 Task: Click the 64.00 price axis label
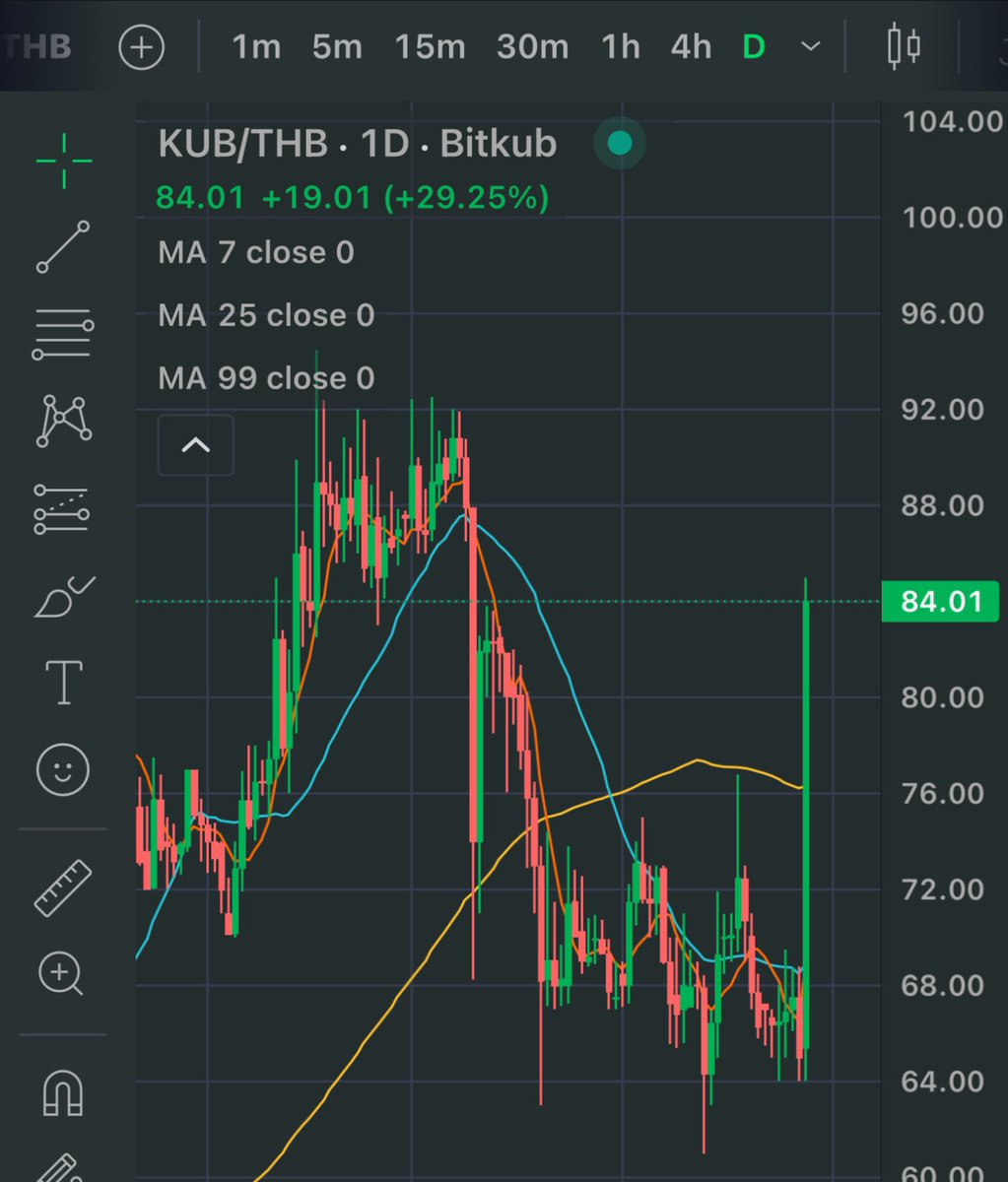(x=943, y=1082)
